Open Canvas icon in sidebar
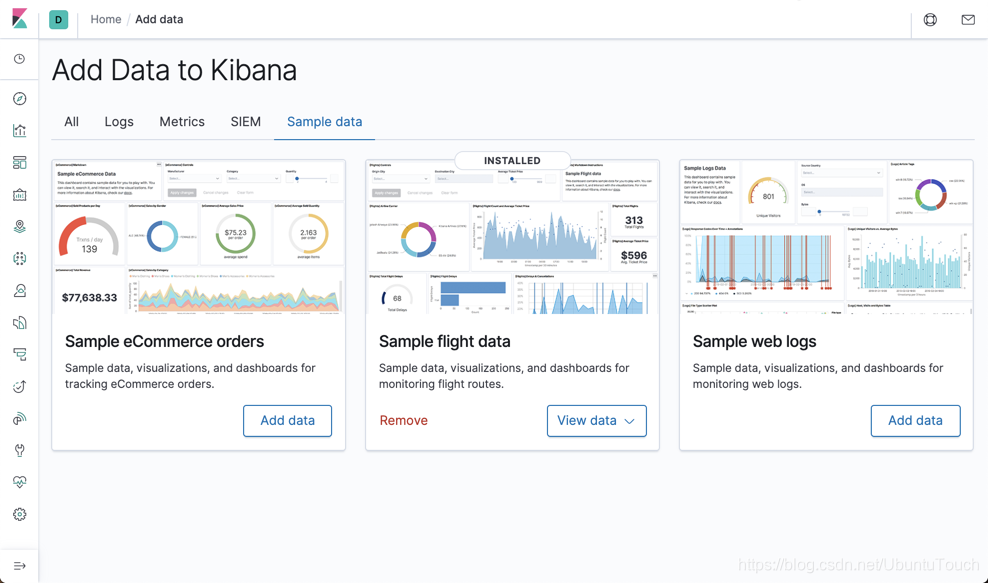Screen dimensions: 988x583 tap(20, 195)
